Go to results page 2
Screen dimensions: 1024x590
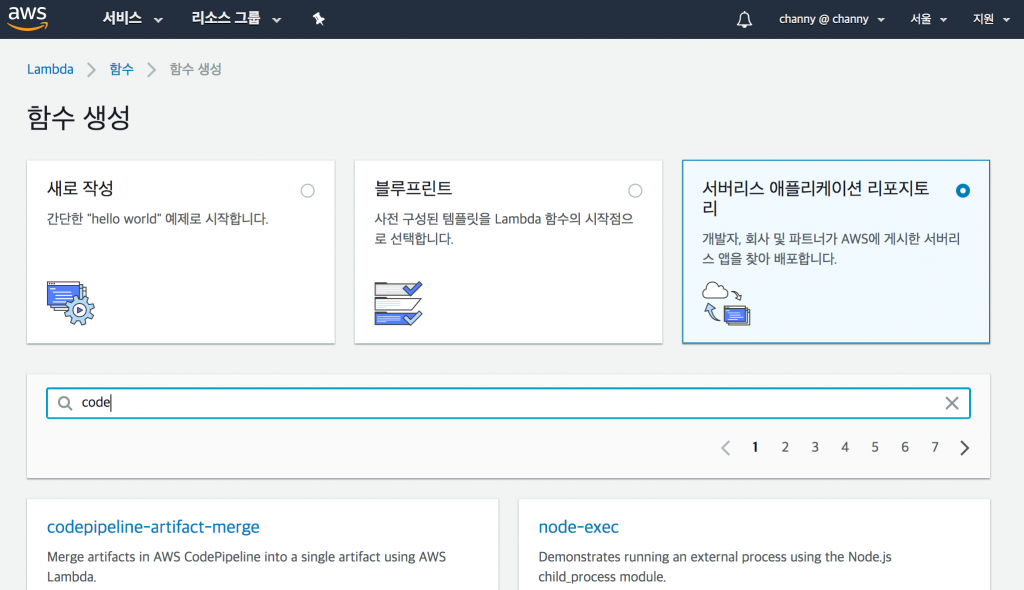pos(785,448)
